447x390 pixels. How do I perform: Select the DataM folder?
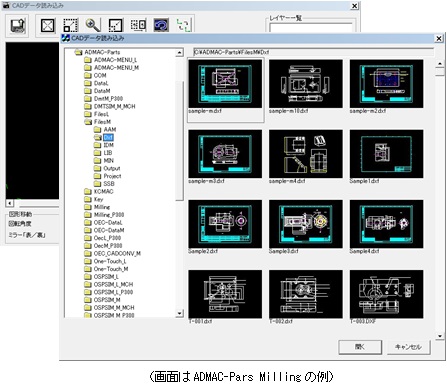click(x=102, y=91)
